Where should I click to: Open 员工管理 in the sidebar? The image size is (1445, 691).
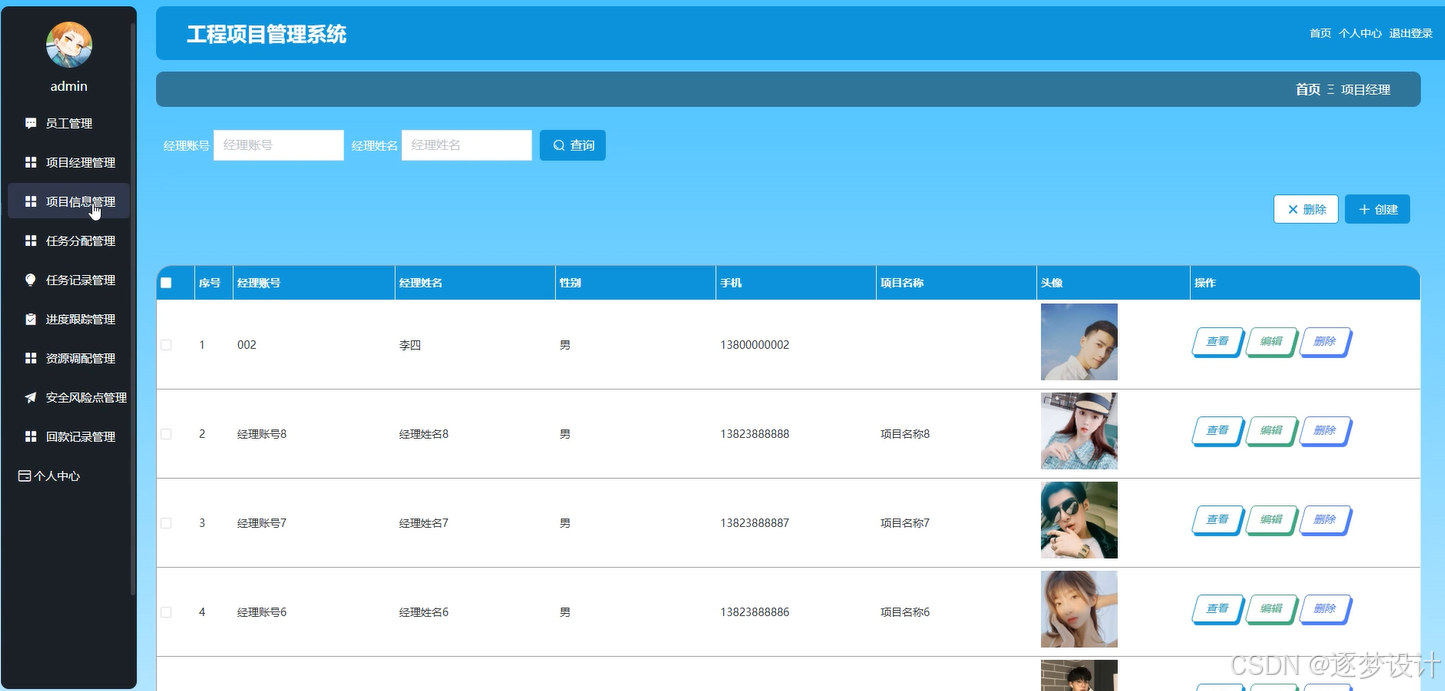(69, 123)
